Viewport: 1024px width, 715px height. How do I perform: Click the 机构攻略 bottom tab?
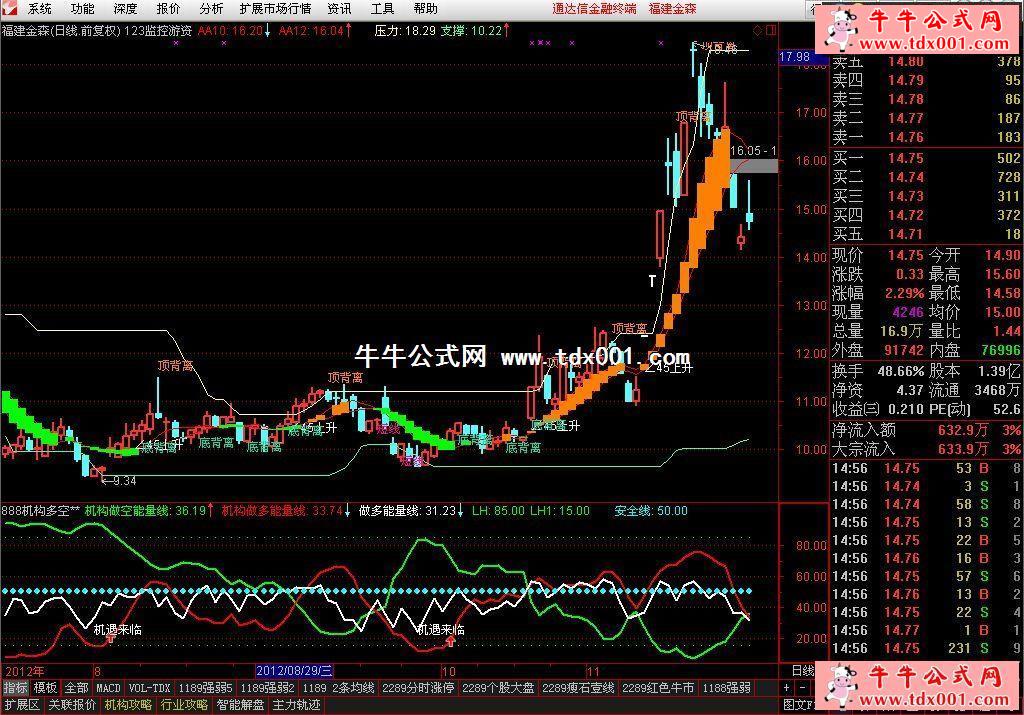(128, 705)
